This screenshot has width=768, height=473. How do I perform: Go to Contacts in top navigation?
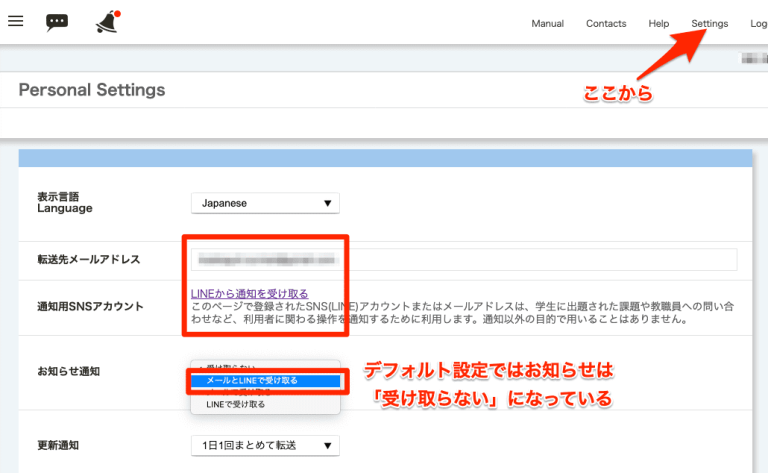click(x=606, y=23)
